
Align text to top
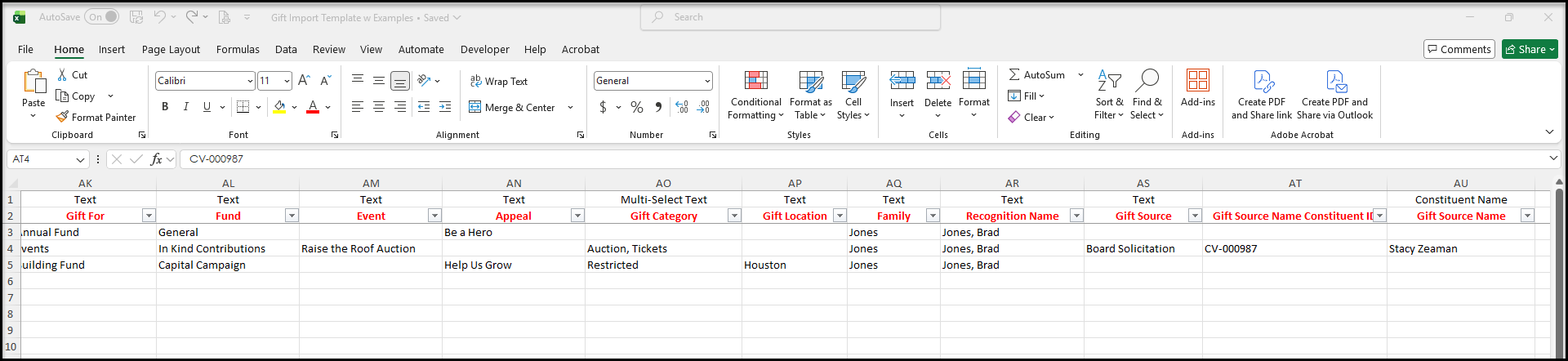coord(358,80)
